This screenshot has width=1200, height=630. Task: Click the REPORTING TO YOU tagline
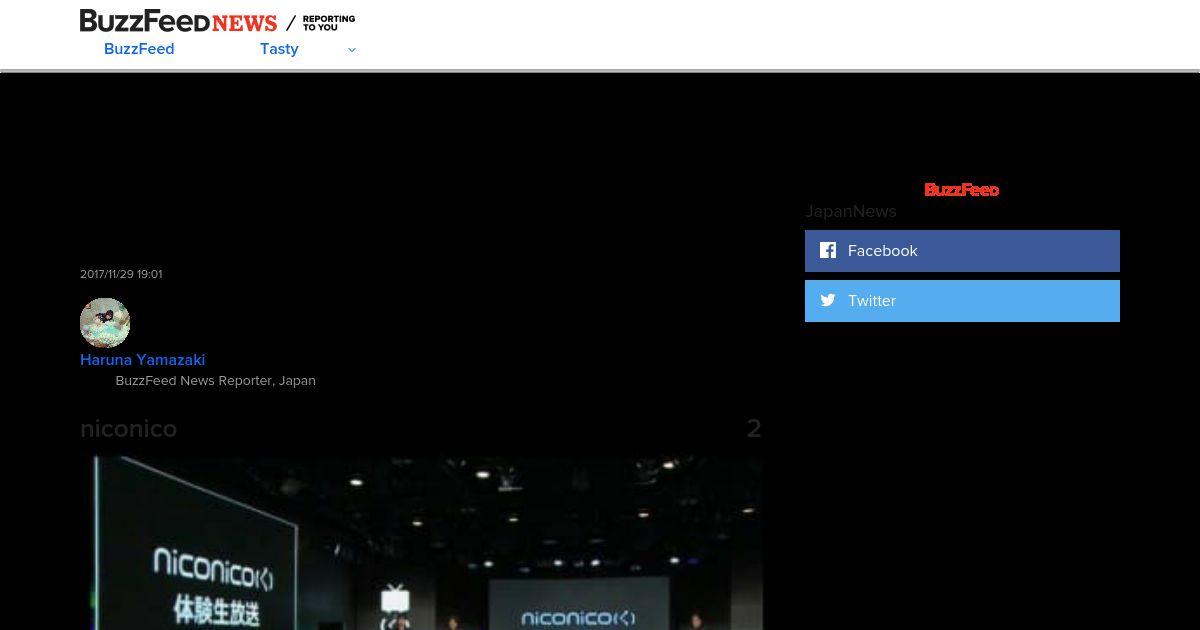(329, 23)
